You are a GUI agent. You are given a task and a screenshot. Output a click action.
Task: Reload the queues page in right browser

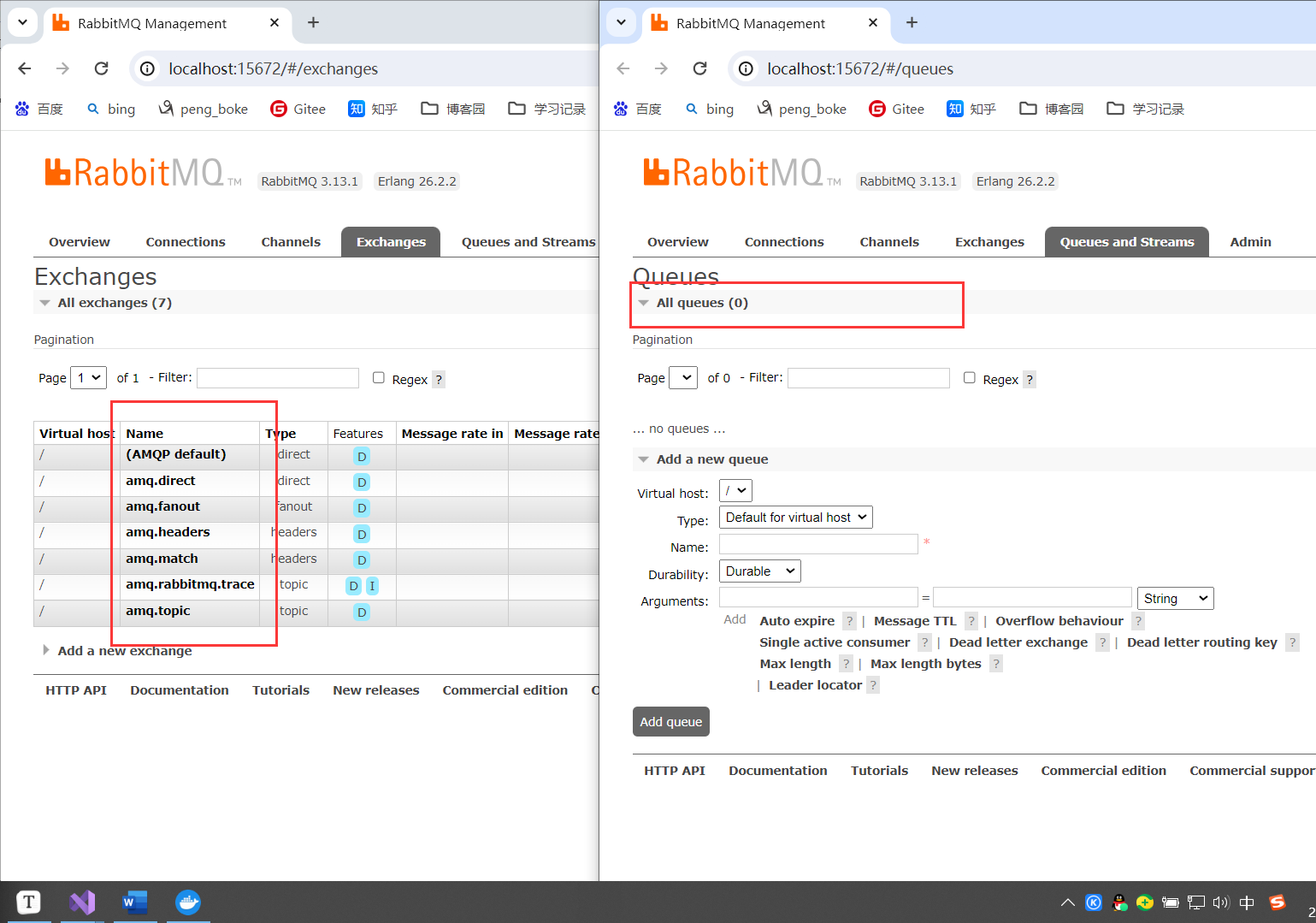coord(699,68)
